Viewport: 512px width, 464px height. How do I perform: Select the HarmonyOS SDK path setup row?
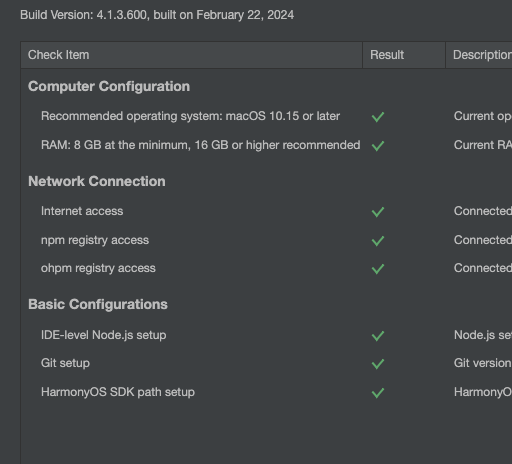[x=266, y=392]
